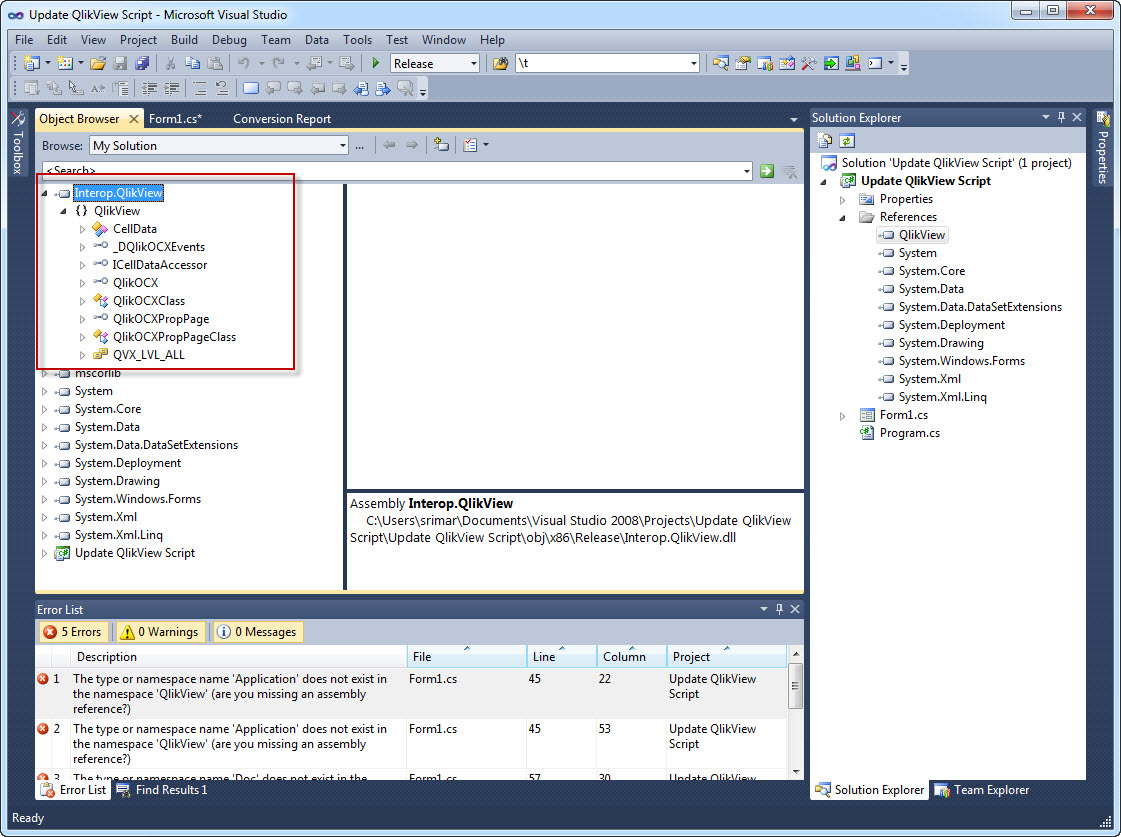Screen dimensions: 1121x837
Task: Sort errors by File column header
Action: point(466,657)
